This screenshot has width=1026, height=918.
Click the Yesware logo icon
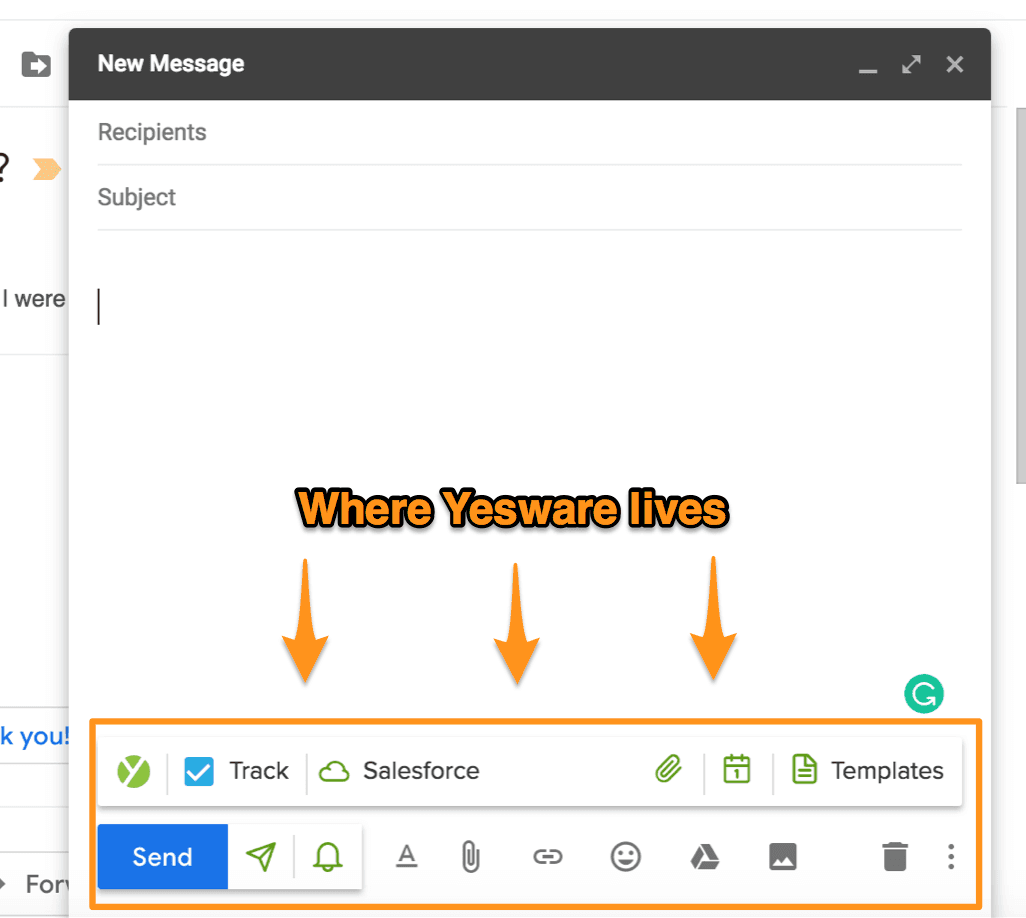pyautogui.click(x=133, y=771)
